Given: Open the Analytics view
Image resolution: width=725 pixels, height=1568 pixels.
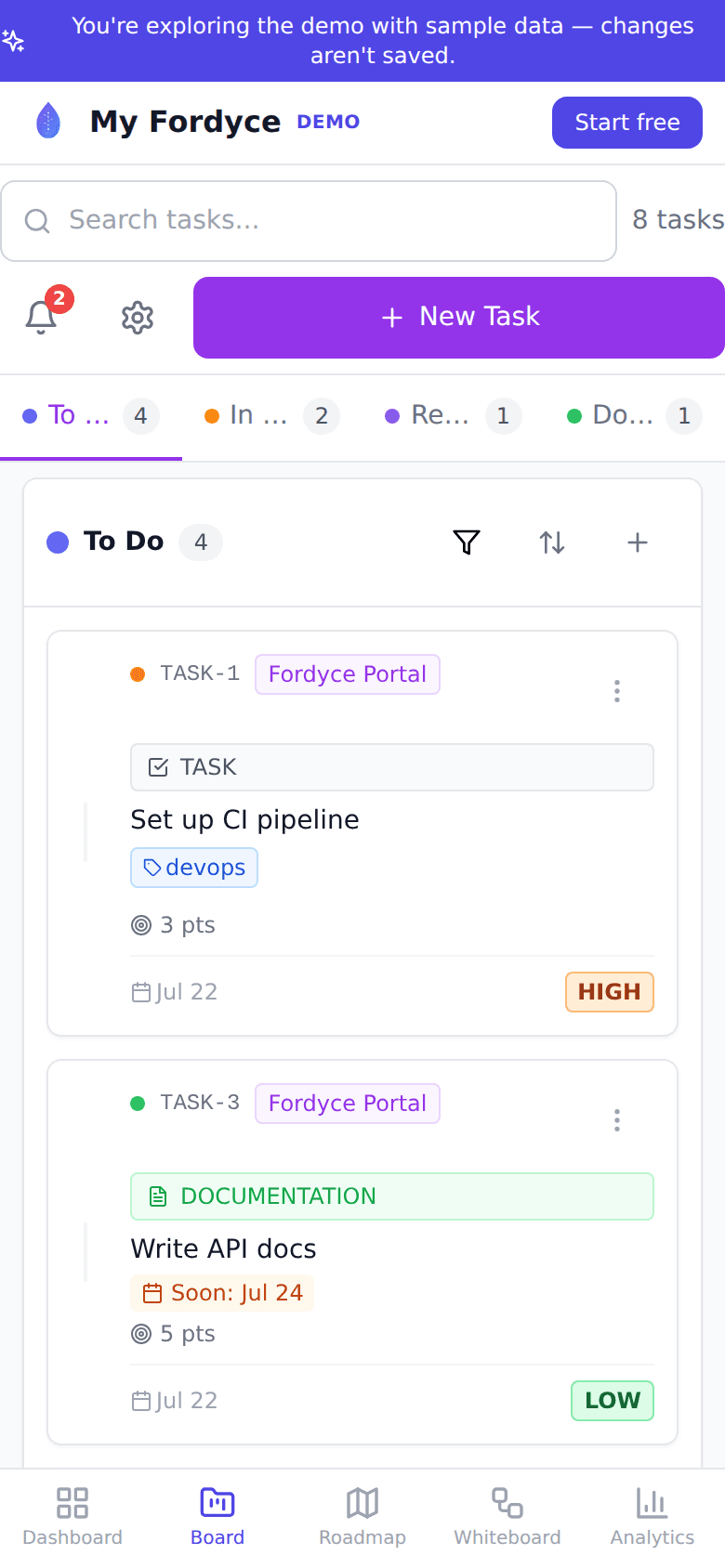Looking at the screenshot, I should coord(652,1517).
